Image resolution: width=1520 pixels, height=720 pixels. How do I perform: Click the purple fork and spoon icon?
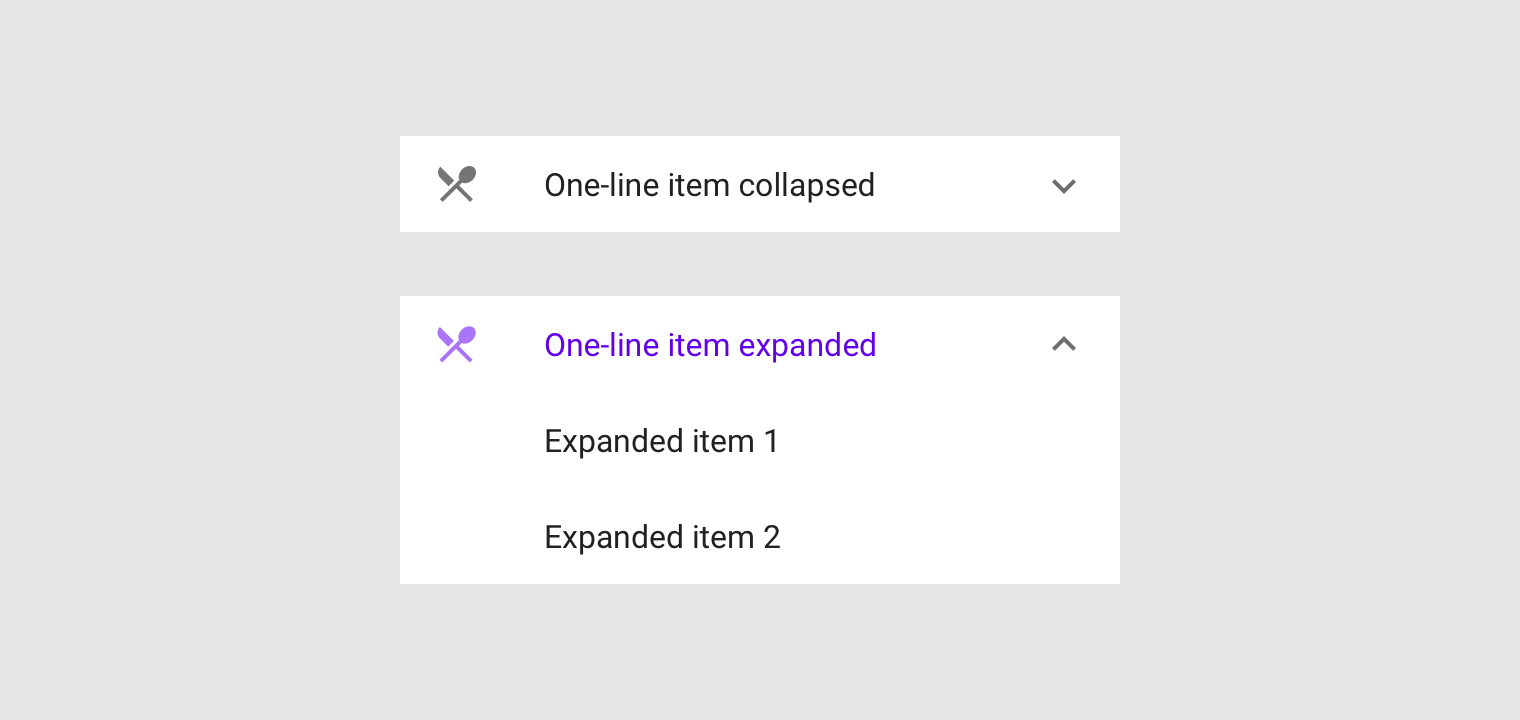[x=457, y=344]
